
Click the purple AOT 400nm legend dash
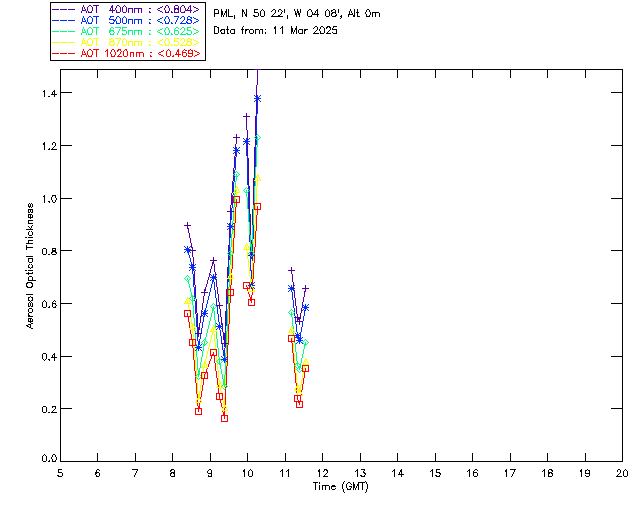coord(64,9)
